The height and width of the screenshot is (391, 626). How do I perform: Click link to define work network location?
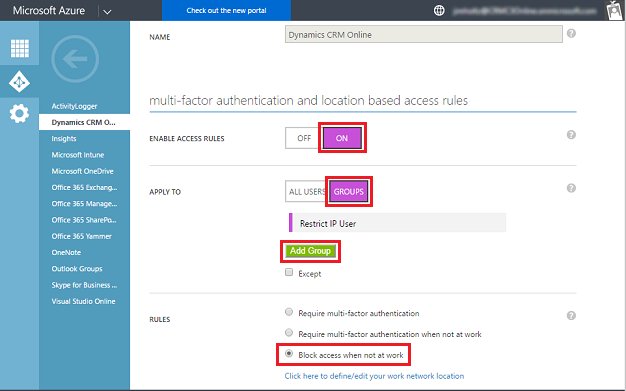point(374,376)
